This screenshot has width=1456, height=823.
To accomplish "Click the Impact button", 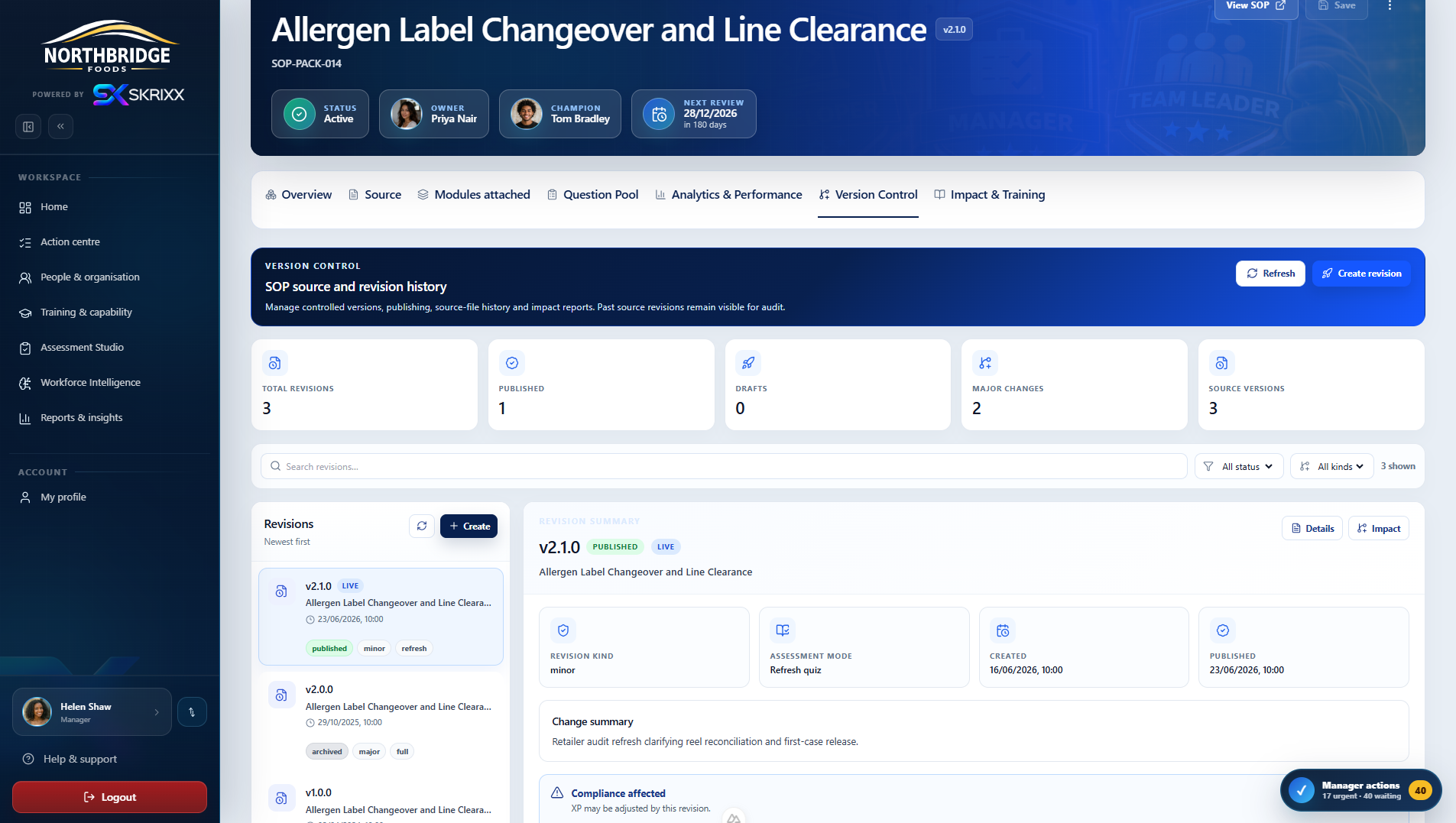I will [1378, 529].
